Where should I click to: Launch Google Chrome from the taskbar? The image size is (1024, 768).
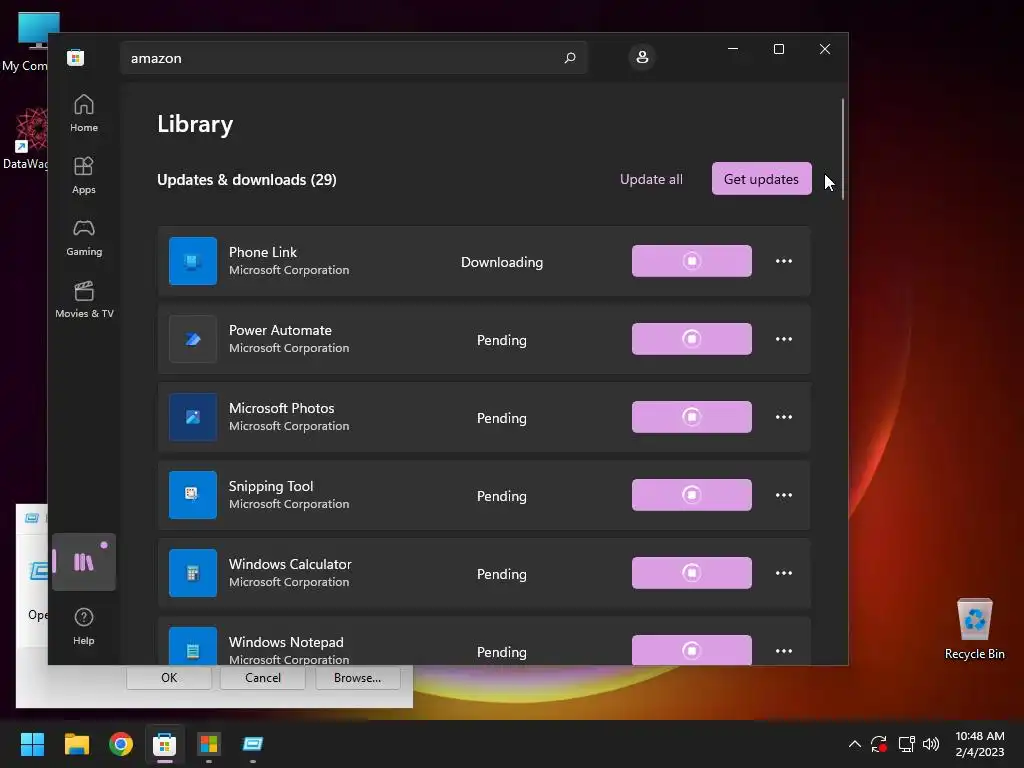point(121,744)
